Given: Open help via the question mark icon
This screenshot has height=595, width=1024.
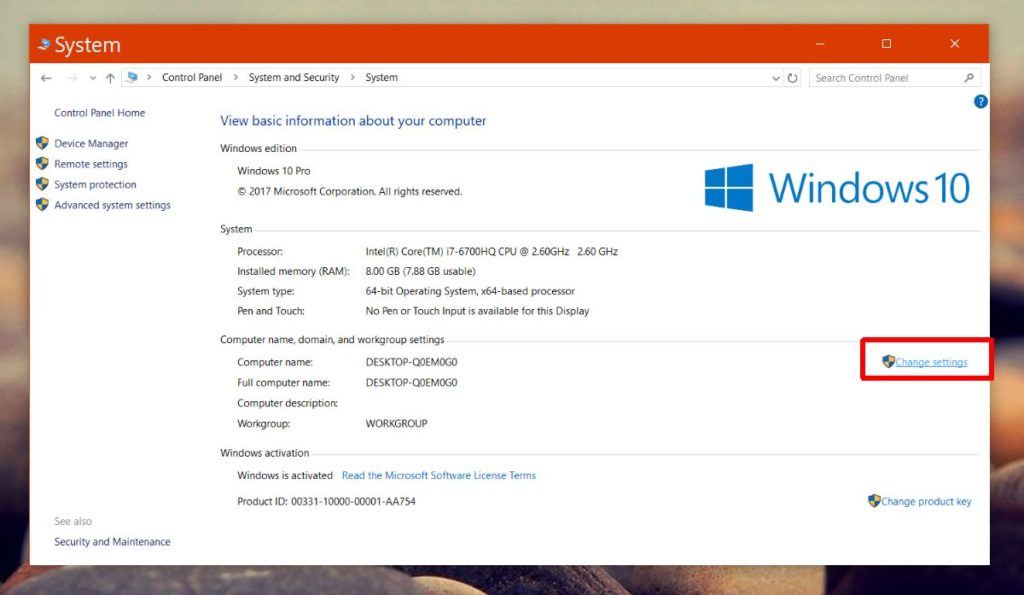Looking at the screenshot, I should [x=981, y=101].
